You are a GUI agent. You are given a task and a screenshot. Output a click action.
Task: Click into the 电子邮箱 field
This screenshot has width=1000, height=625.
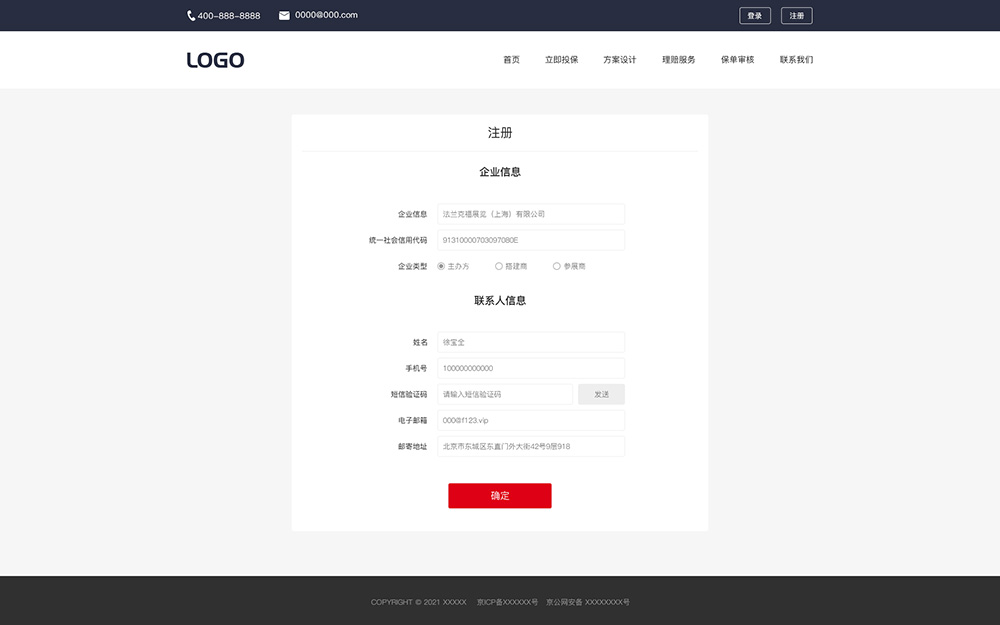coord(531,420)
